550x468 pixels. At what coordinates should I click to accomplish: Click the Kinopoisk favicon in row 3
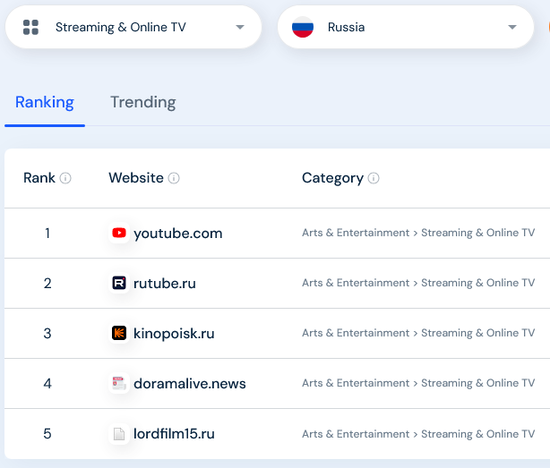[119, 333]
